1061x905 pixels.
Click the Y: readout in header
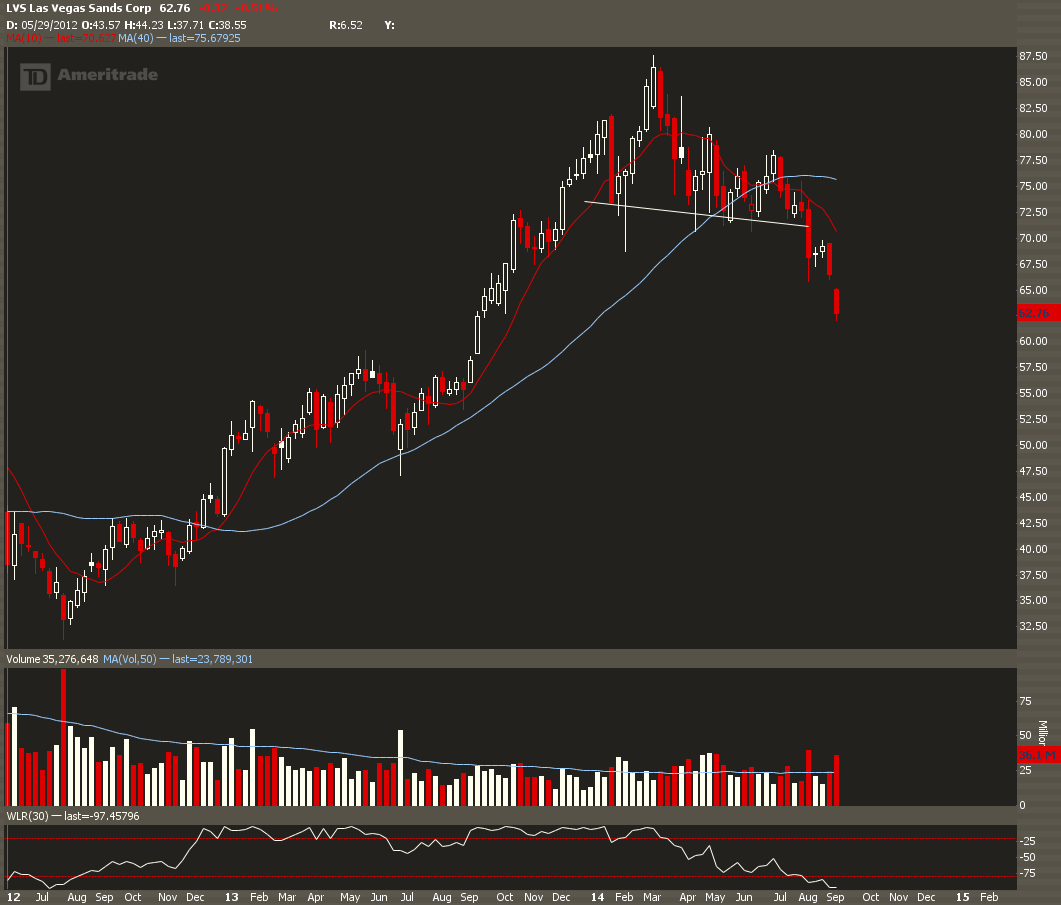click(x=389, y=25)
